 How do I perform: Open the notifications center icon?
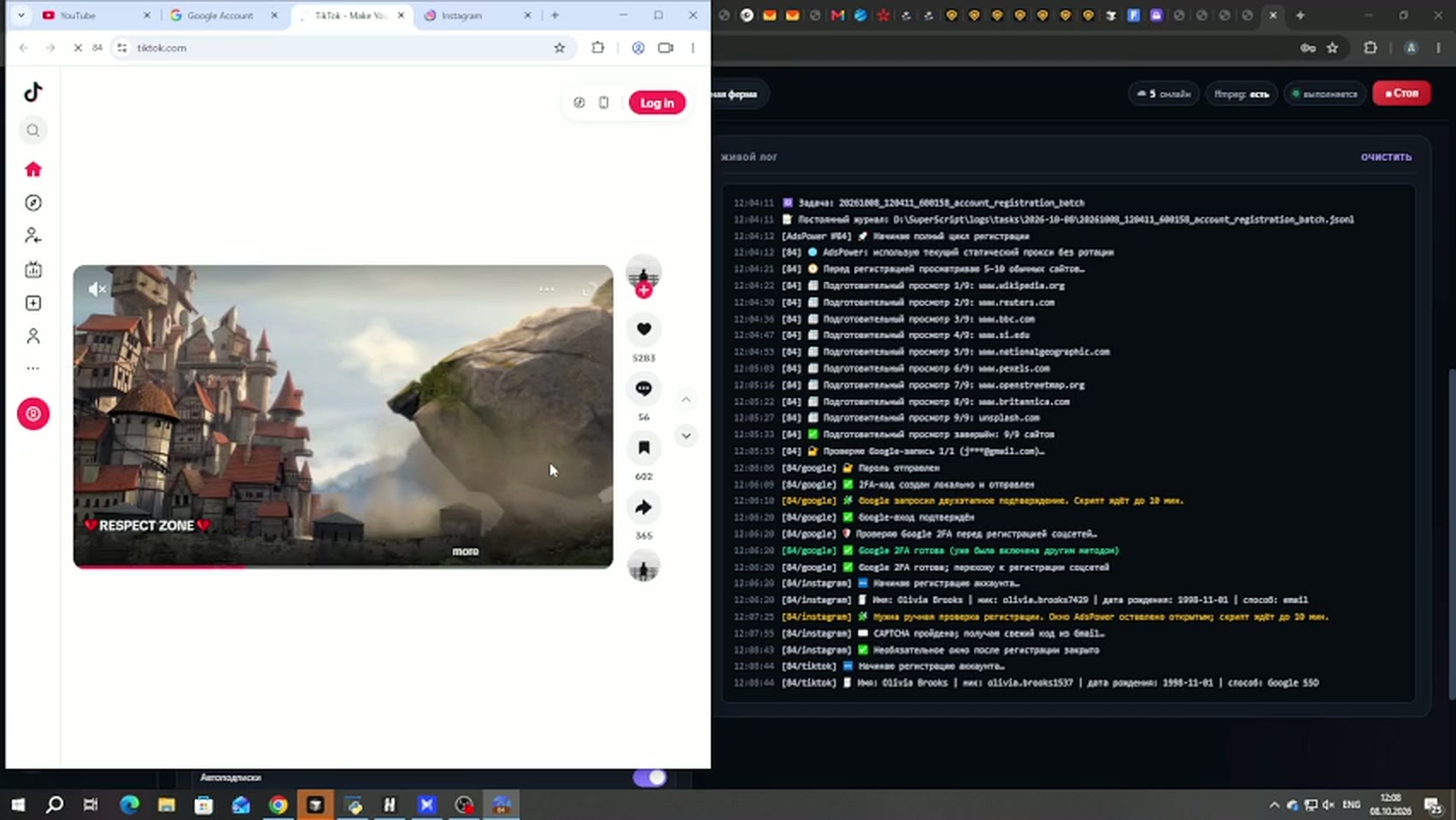pyautogui.click(x=1433, y=805)
